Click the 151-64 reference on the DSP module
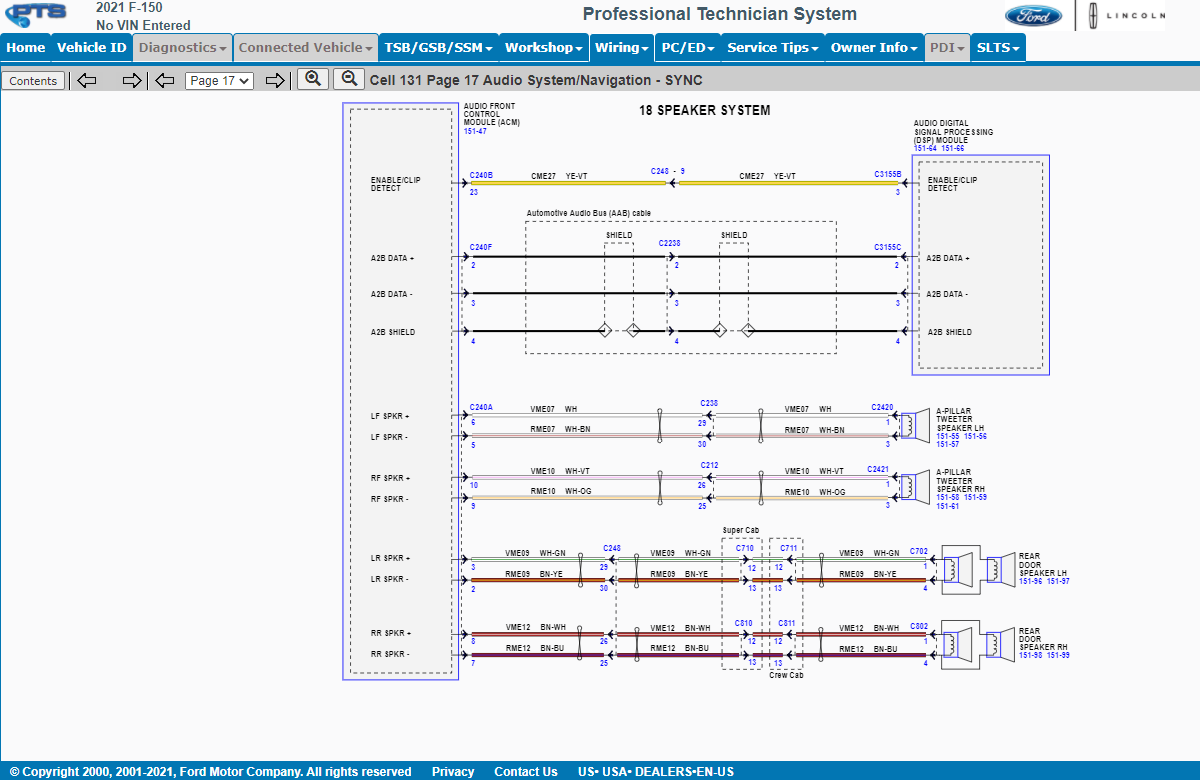Viewport: 1200px width, 780px height. (924, 147)
